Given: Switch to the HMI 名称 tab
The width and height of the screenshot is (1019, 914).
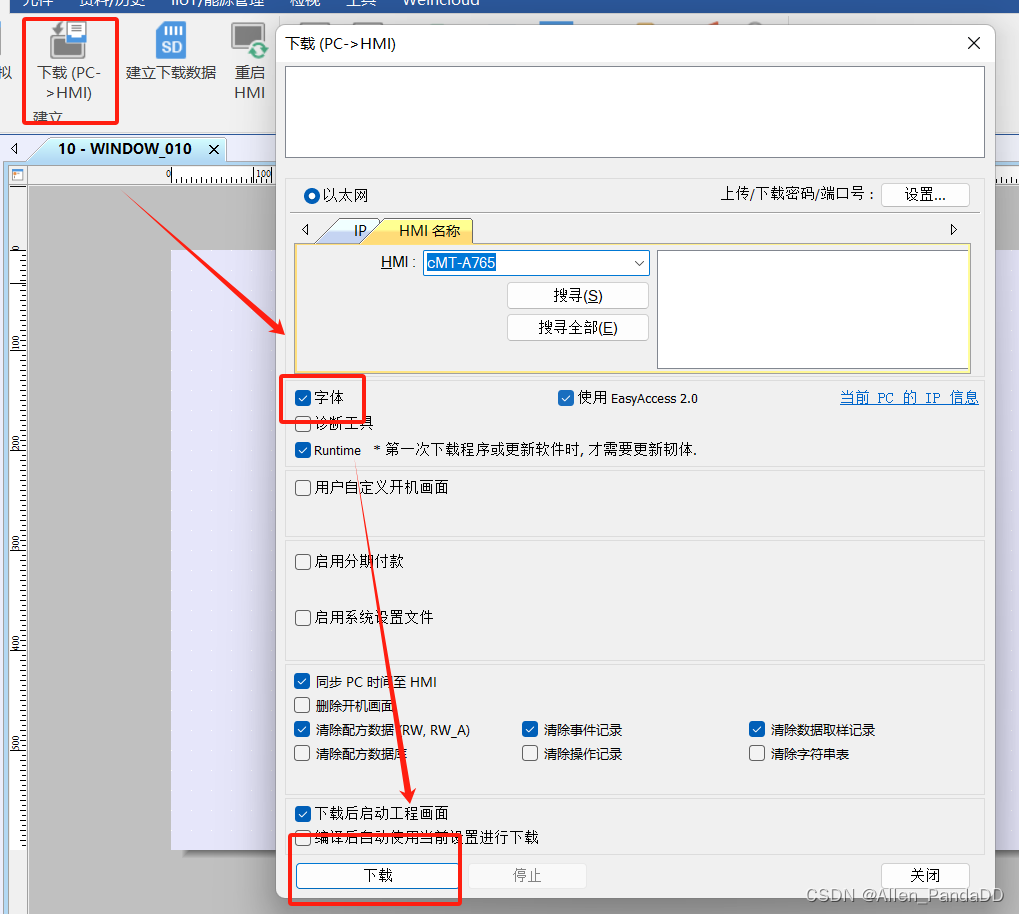Looking at the screenshot, I should point(429,231).
